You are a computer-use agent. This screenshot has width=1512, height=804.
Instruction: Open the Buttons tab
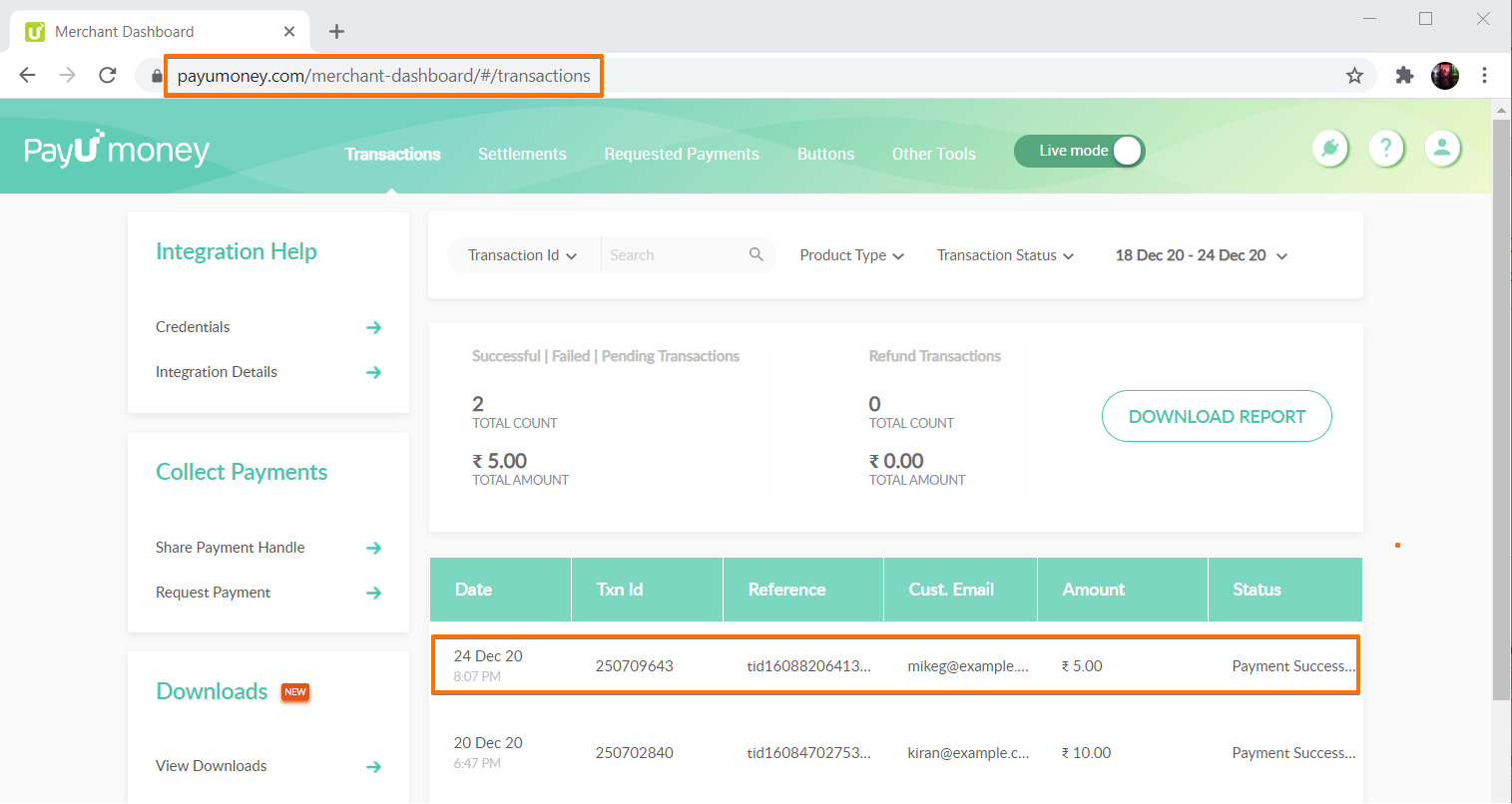[x=826, y=154]
